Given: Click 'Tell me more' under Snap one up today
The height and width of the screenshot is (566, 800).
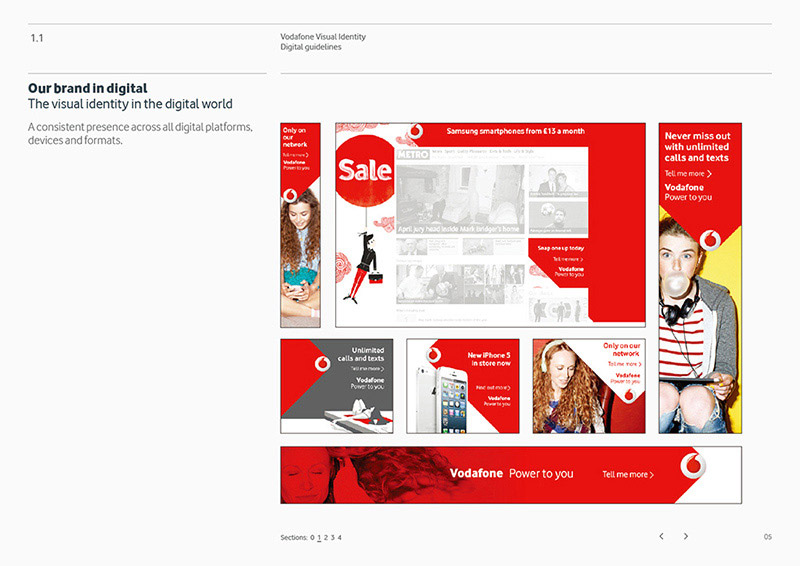Looking at the screenshot, I should (568, 259).
